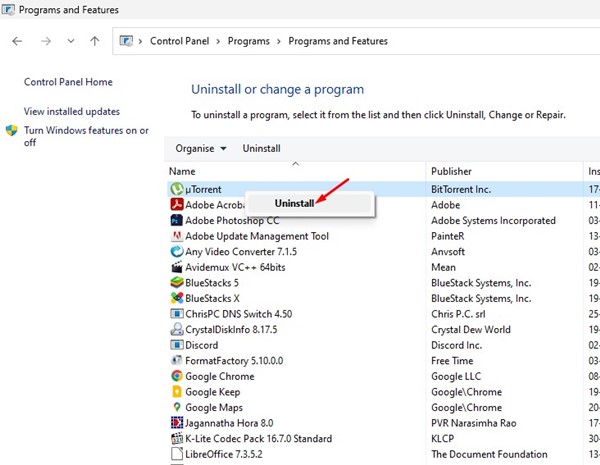Select Google Maps entry name
Viewport: 600px width, 465px height.
(214, 408)
